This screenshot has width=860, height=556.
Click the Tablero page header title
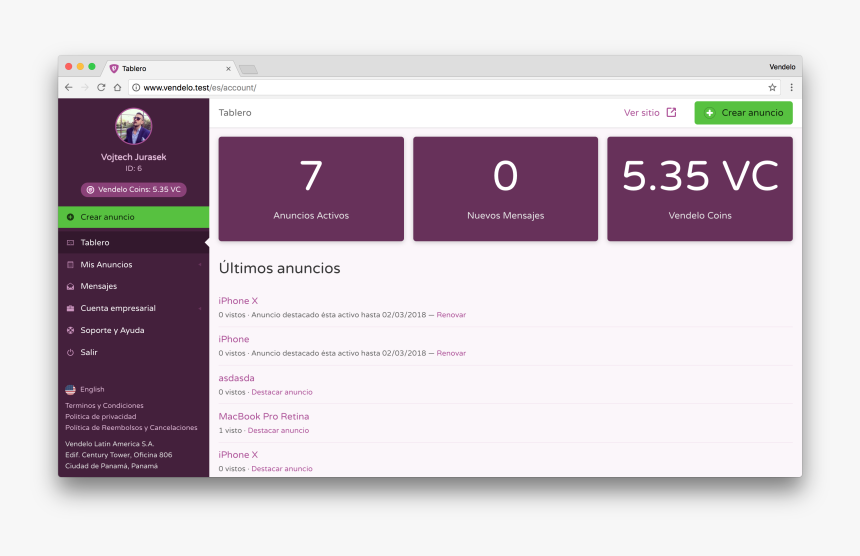(235, 112)
